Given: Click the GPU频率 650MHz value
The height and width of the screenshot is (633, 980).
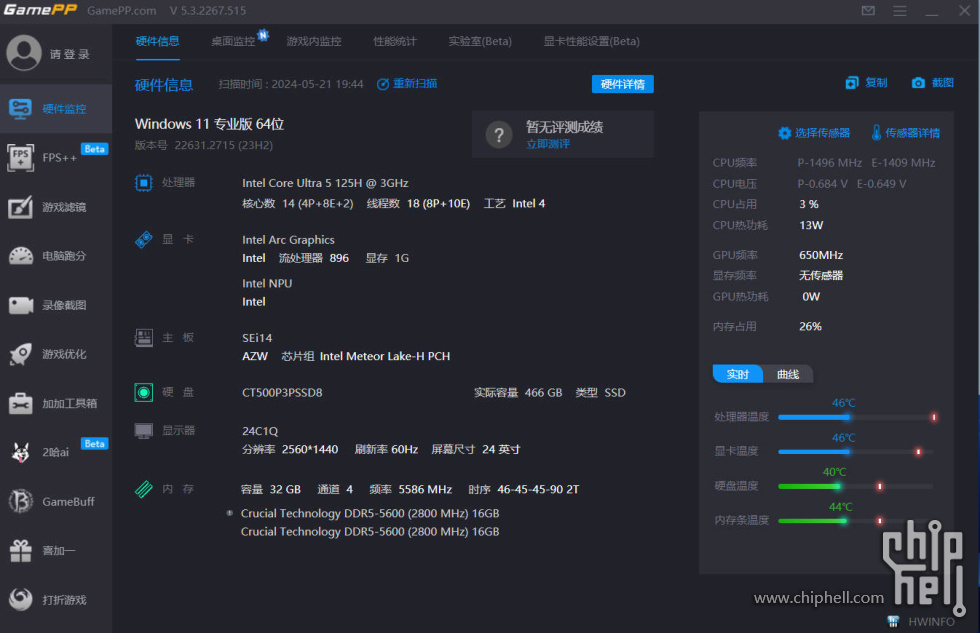Looking at the screenshot, I should tap(821, 255).
